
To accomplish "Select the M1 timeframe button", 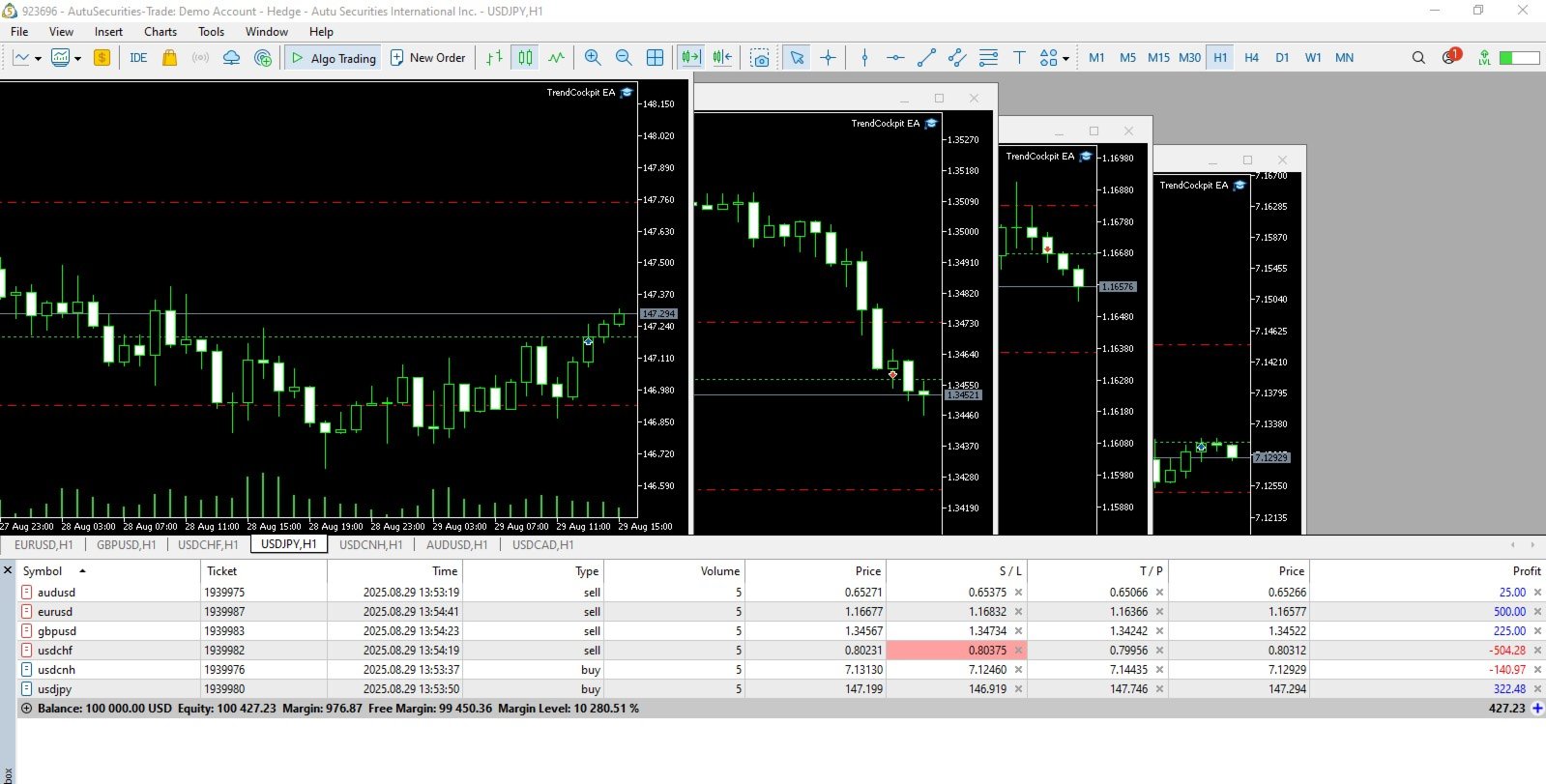I will point(1096,58).
